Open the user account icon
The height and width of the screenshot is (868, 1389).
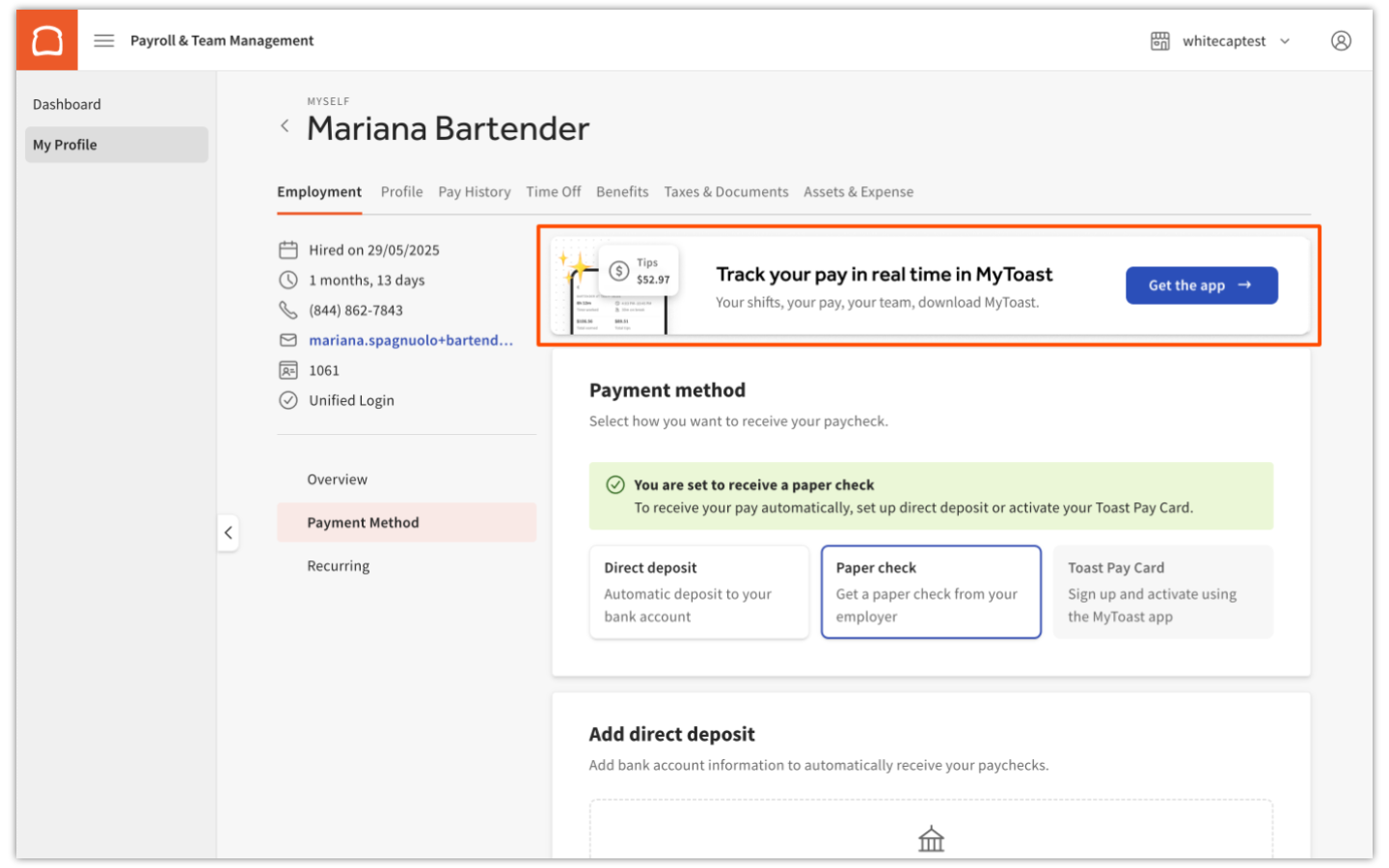(1341, 41)
